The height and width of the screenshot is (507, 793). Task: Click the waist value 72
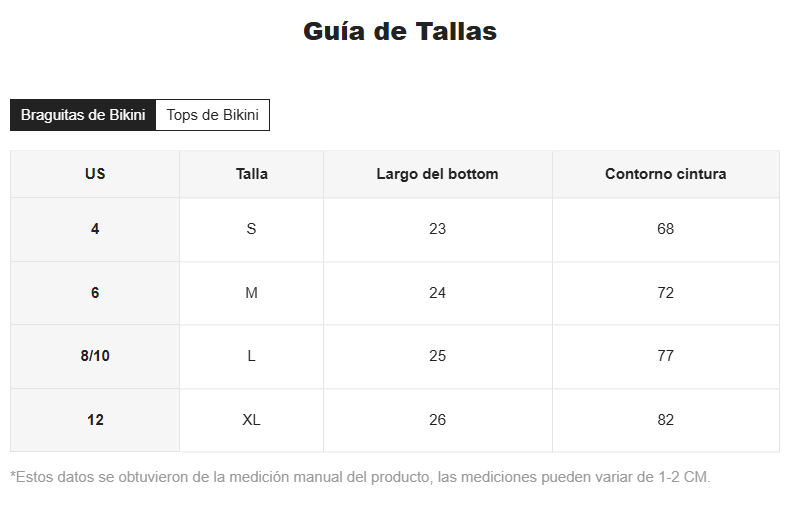coord(666,293)
